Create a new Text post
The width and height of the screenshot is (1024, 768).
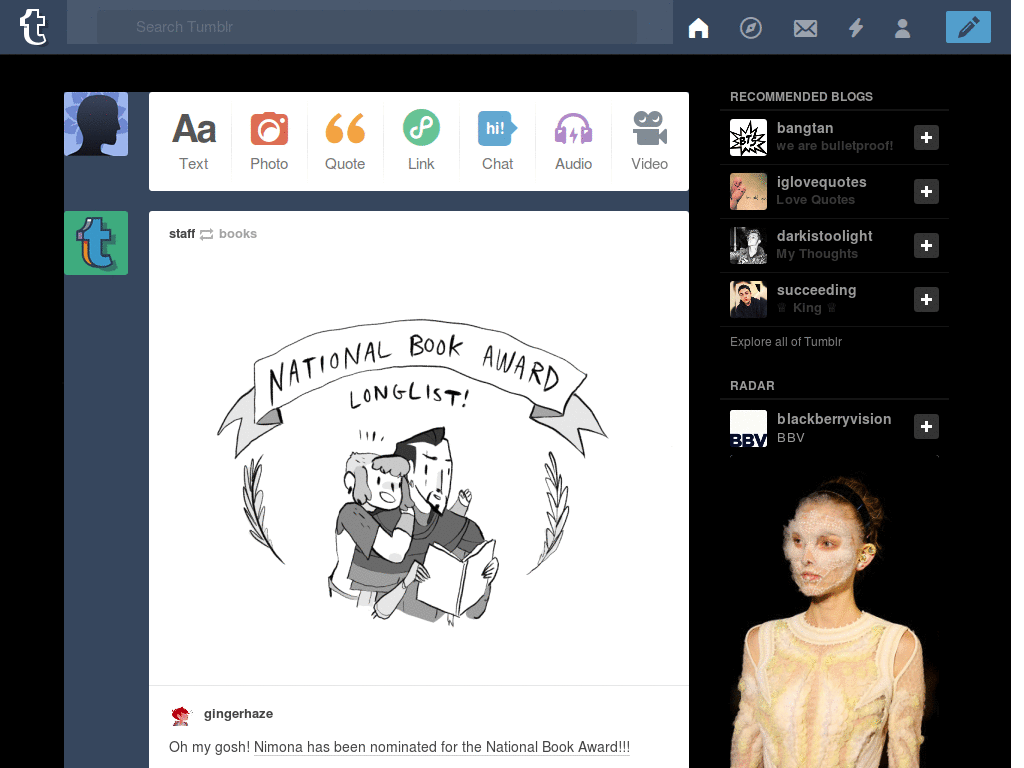(193, 141)
